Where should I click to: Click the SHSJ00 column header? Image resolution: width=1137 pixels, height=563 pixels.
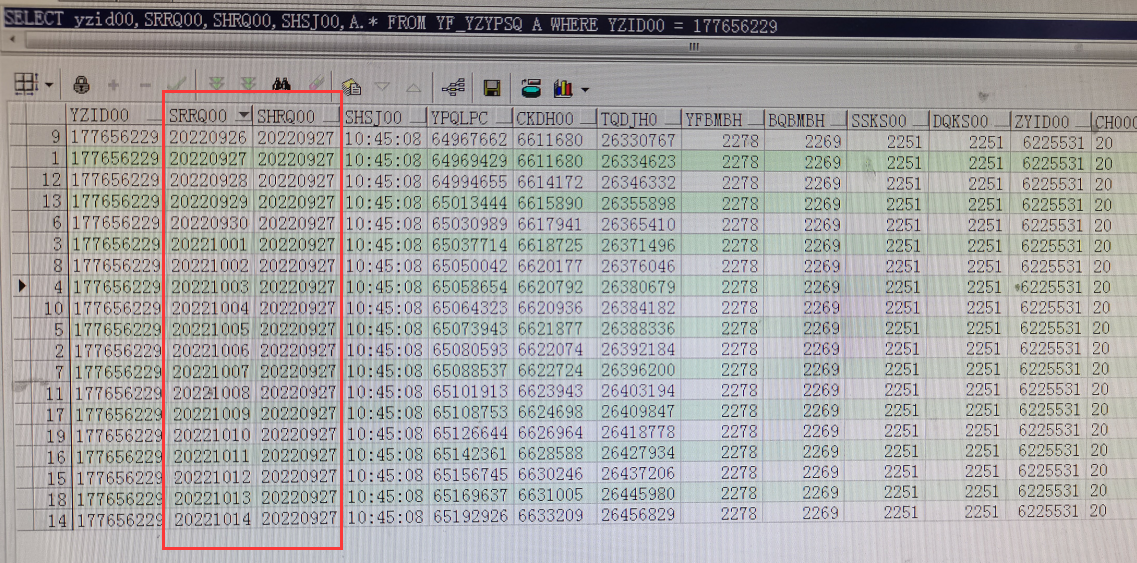[x=384, y=118]
